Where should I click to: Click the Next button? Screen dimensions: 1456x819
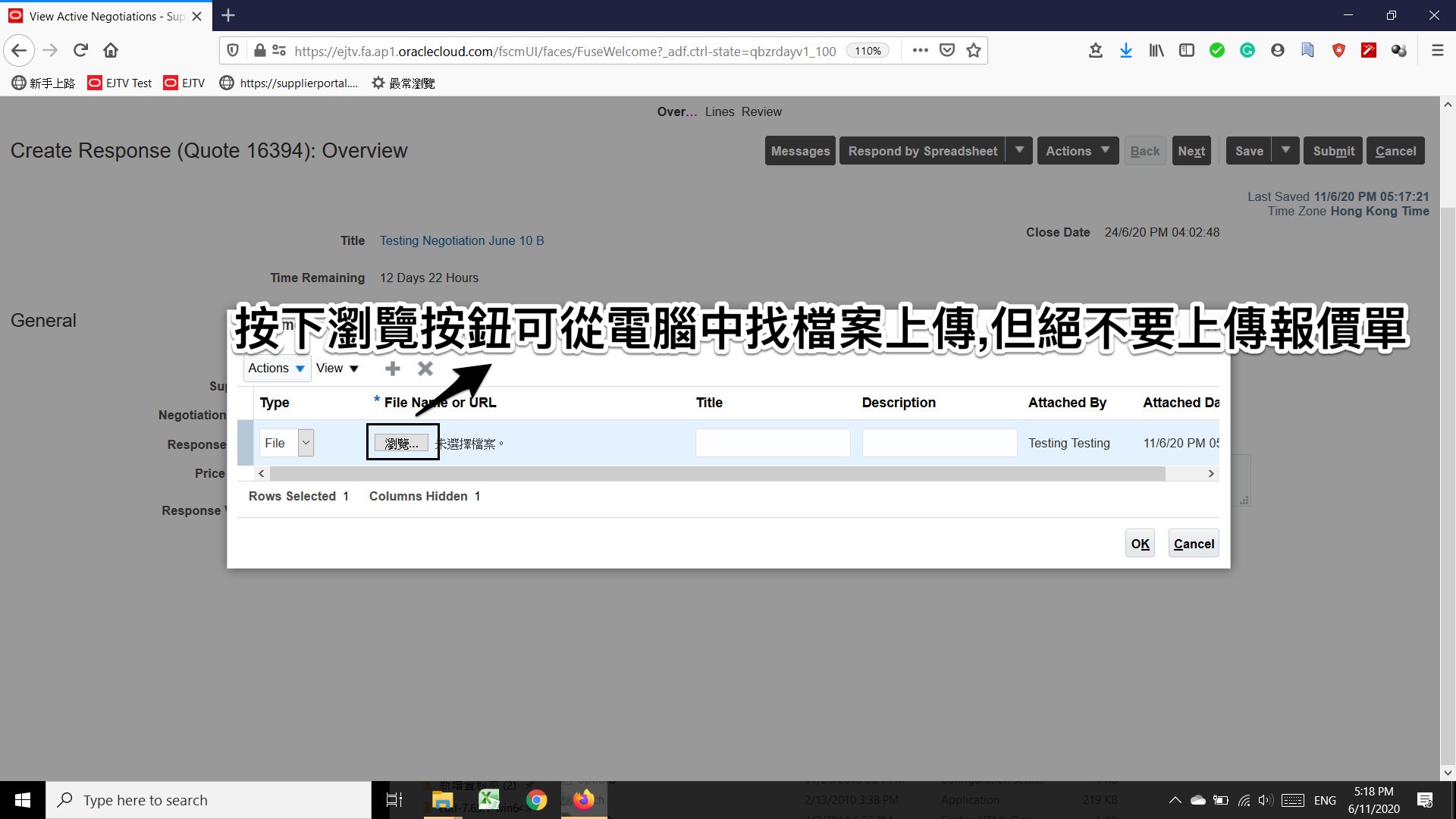1191,151
